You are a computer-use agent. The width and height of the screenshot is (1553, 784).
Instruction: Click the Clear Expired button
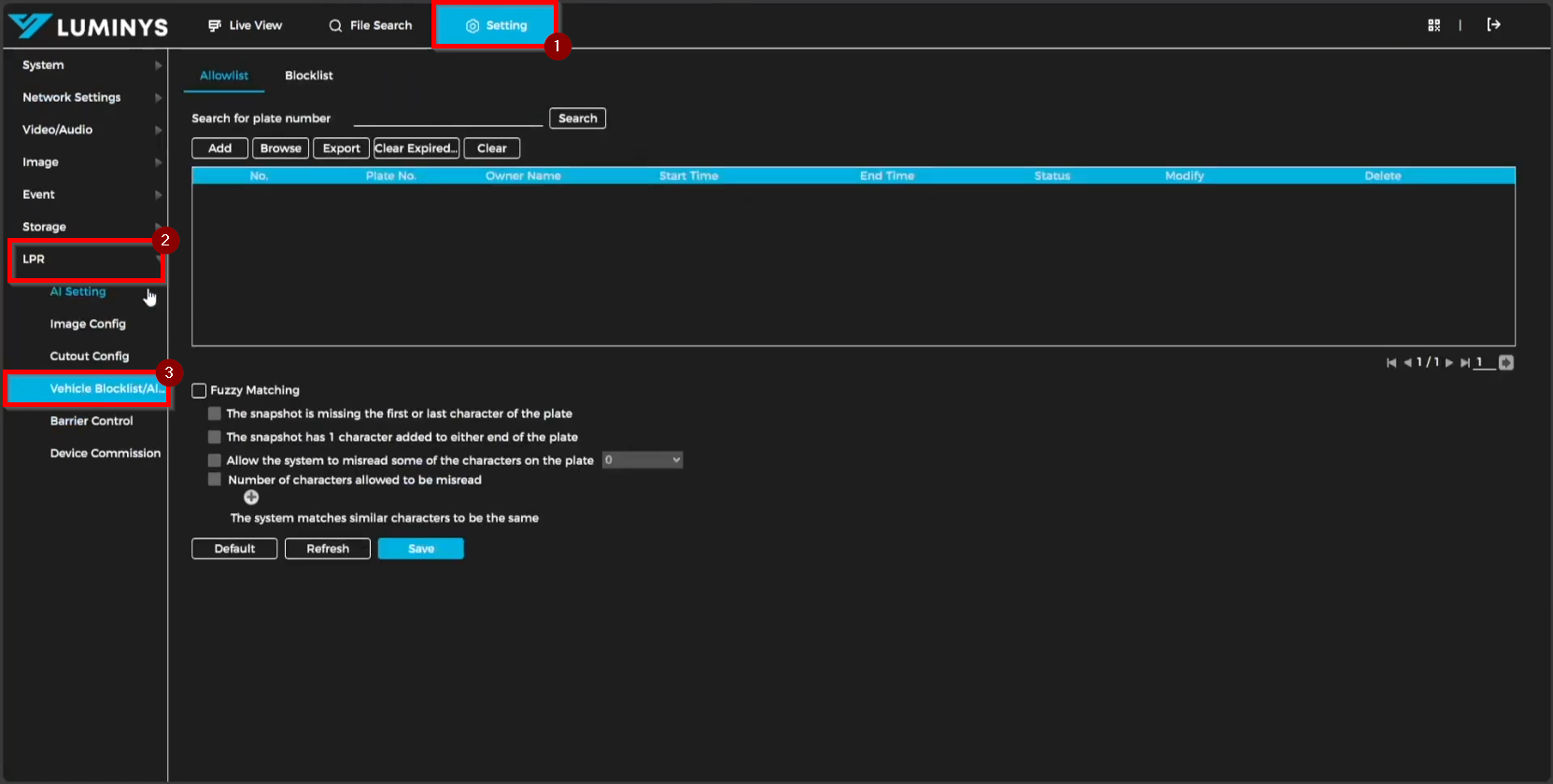(x=416, y=148)
